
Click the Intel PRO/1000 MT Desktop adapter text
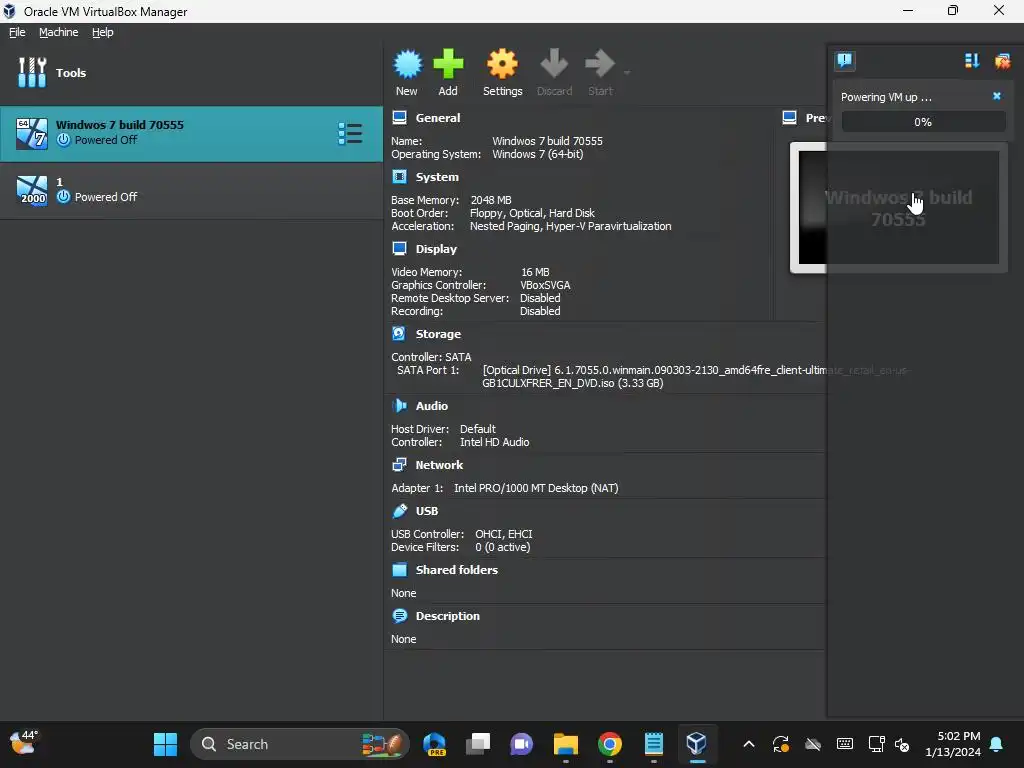[x=536, y=488]
